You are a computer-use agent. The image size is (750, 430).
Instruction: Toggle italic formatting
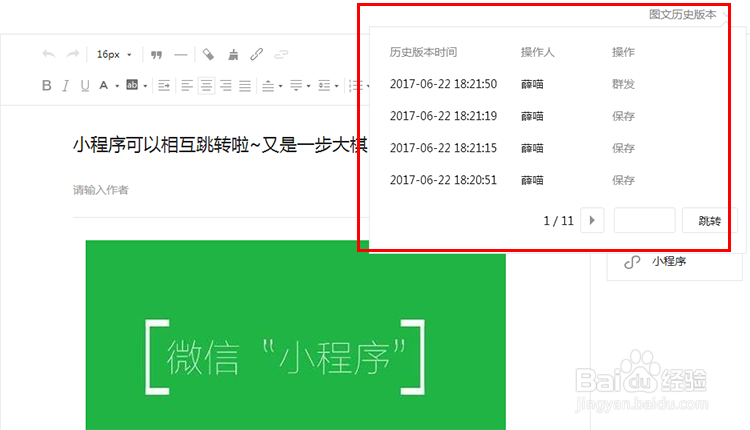(x=66, y=86)
